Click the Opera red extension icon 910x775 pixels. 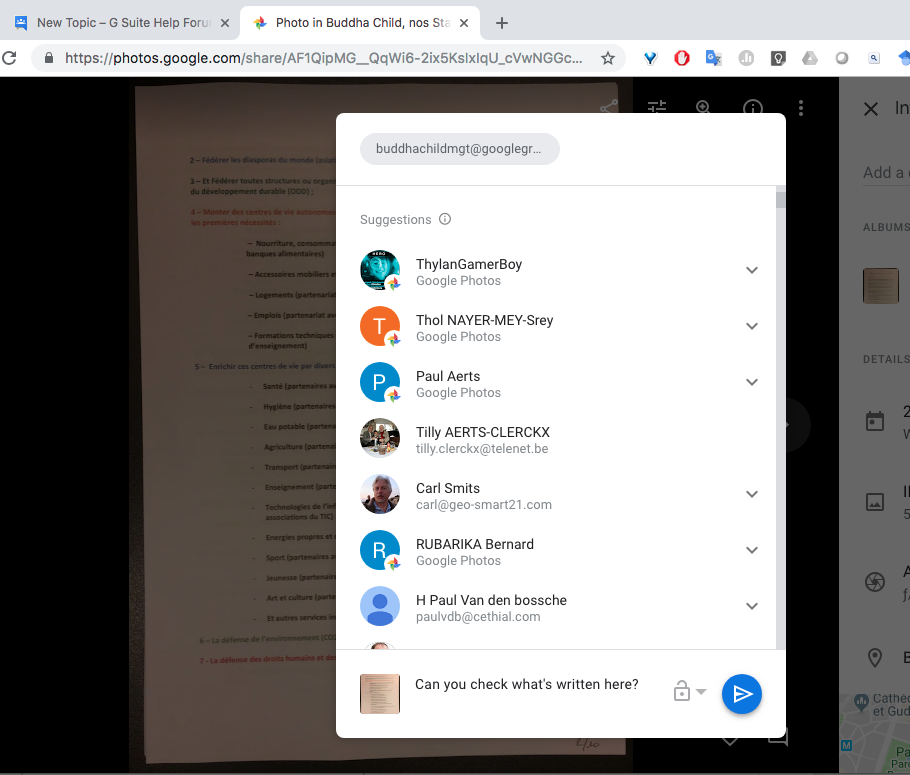pos(682,58)
